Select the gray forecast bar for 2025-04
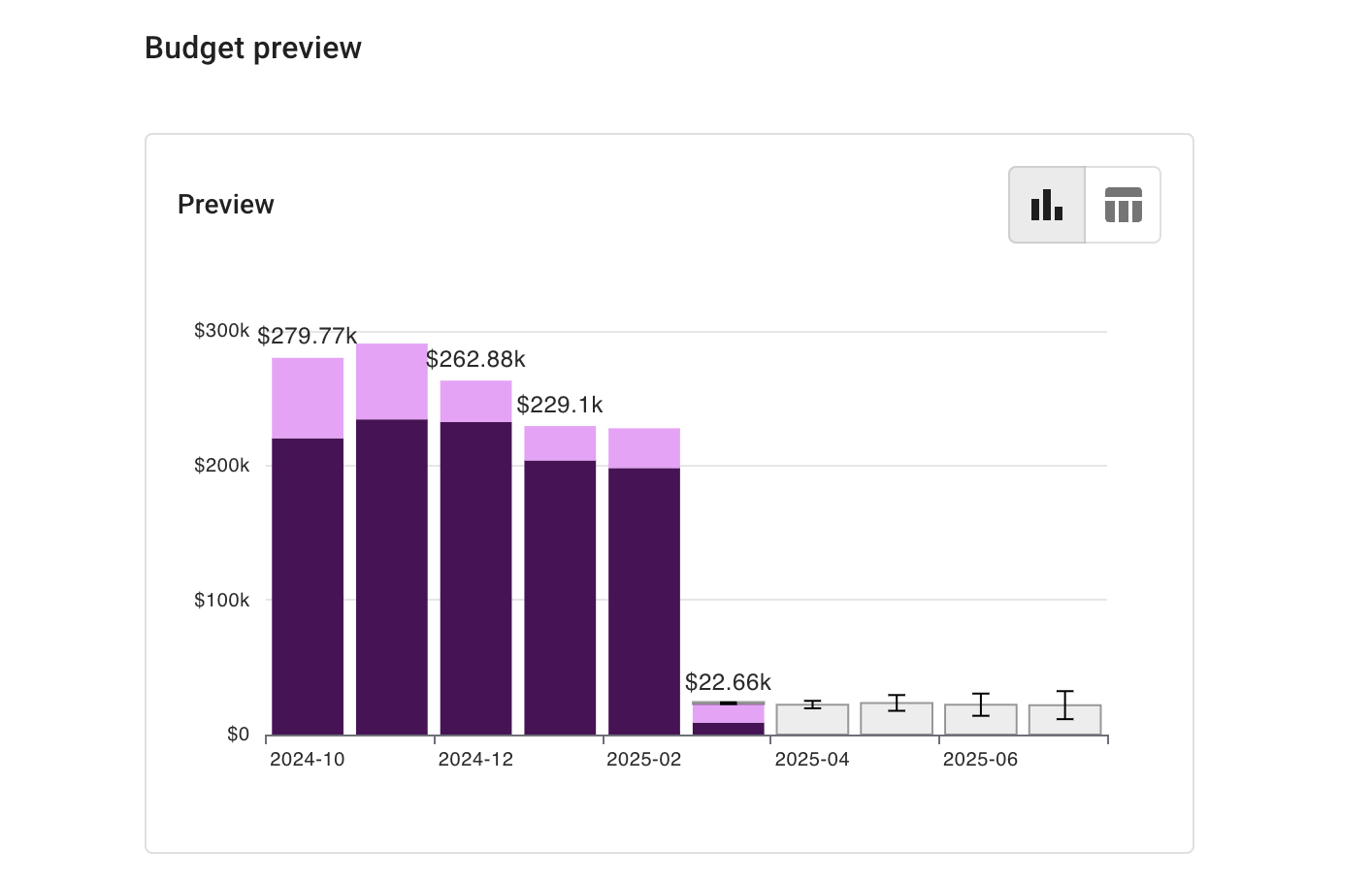The width and height of the screenshot is (1372, 883). point(811,718)
